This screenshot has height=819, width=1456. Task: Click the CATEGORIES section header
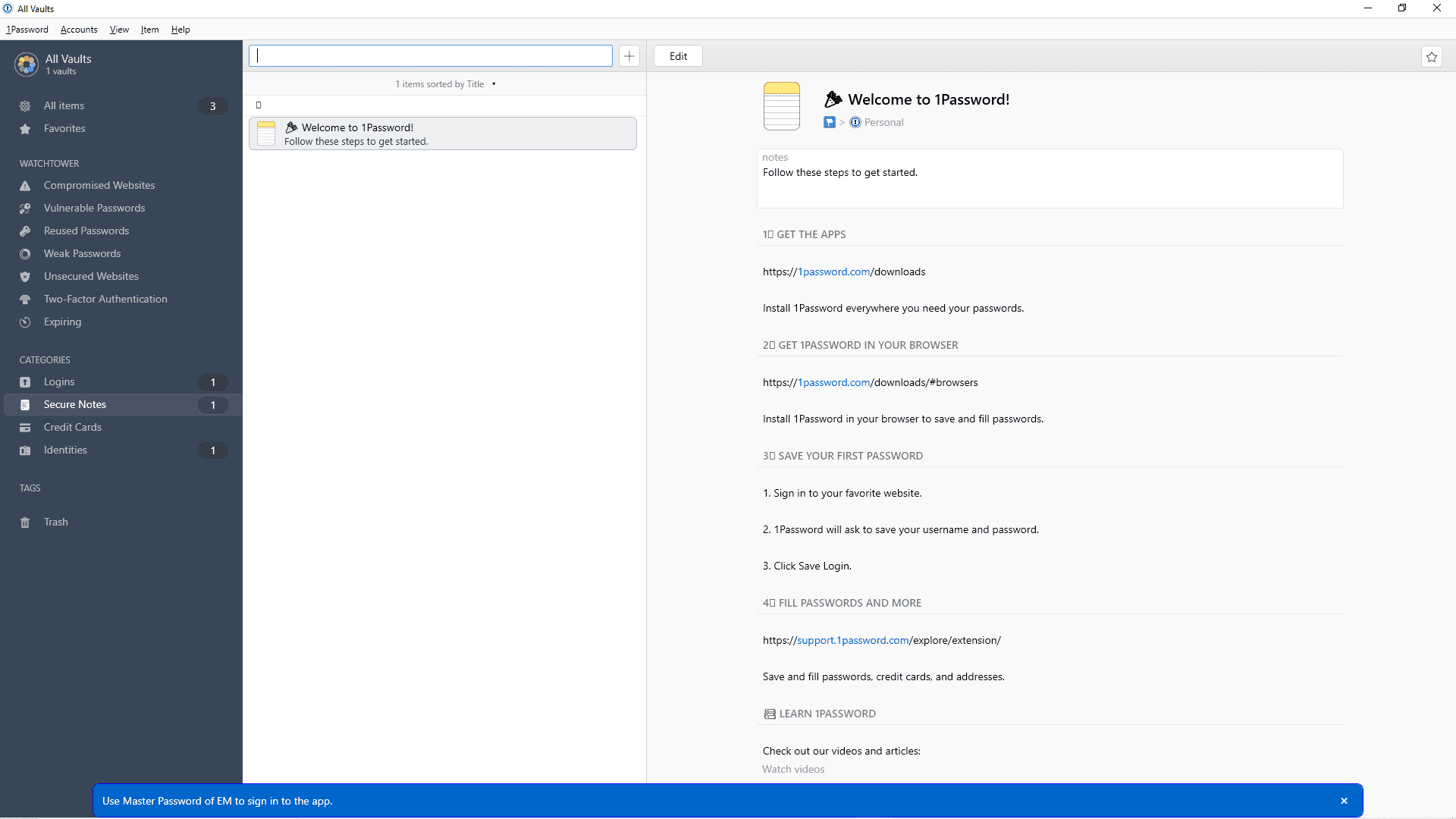point(45,360)
